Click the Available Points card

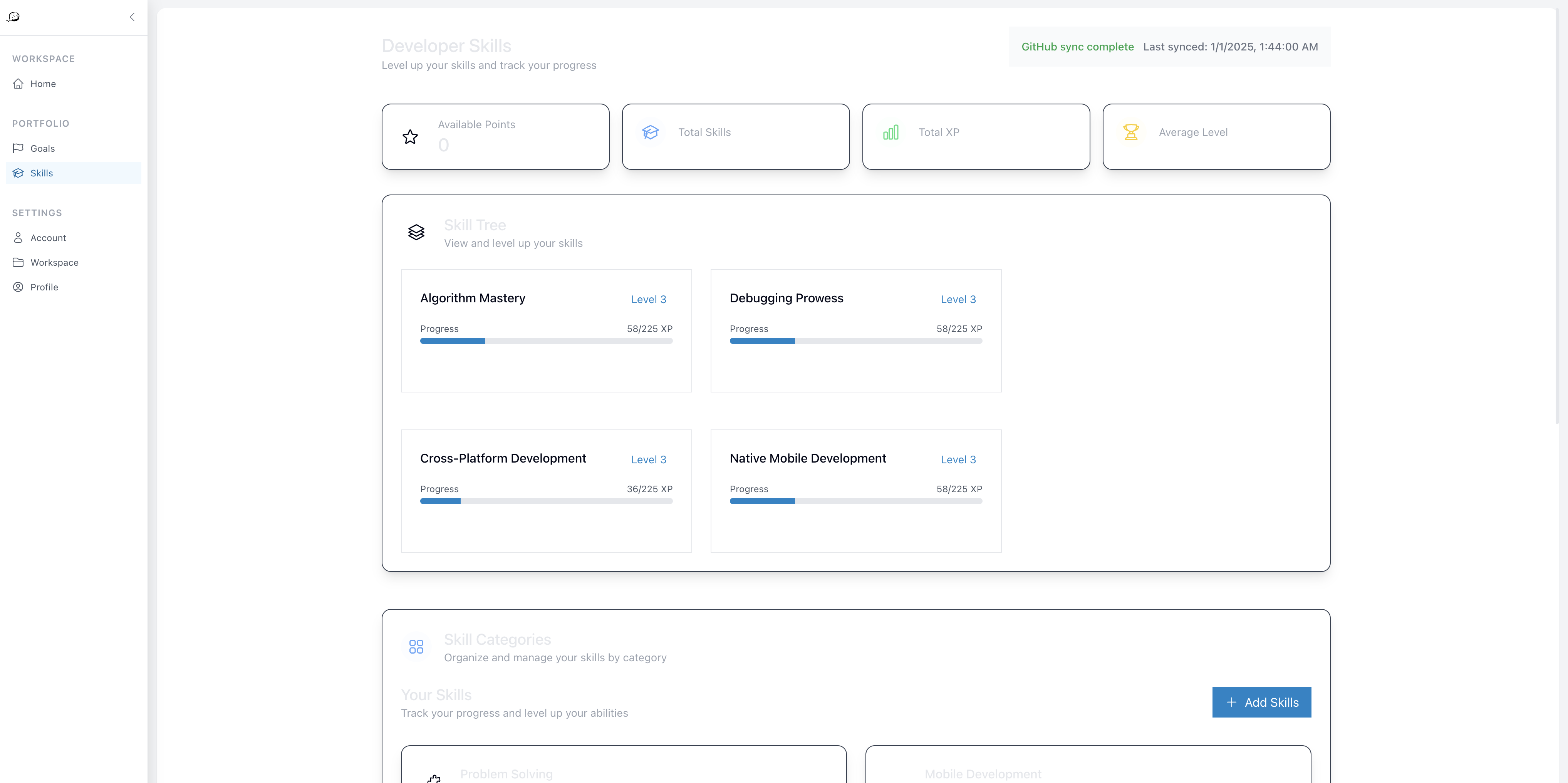tap(495, 136)
